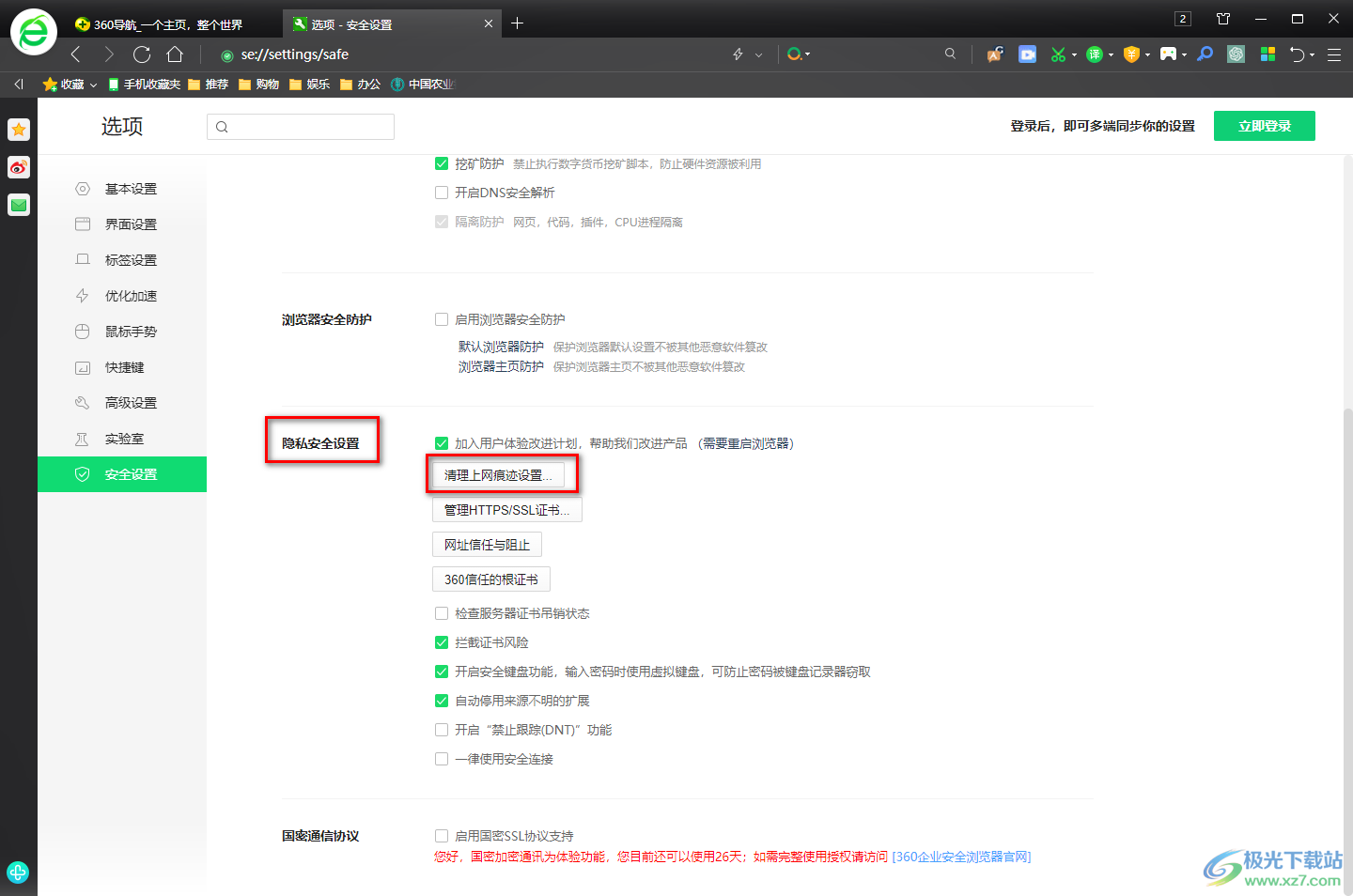1353x896 pixels.
Task: Open the green mail sidebar icon
Action: [19, 205]
